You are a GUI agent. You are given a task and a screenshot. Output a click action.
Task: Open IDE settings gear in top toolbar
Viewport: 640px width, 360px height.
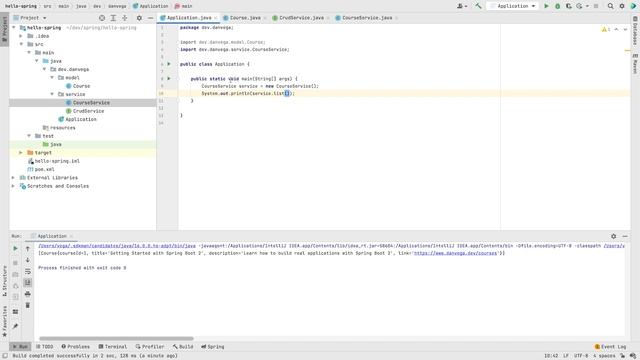click(x=622, y=6)
